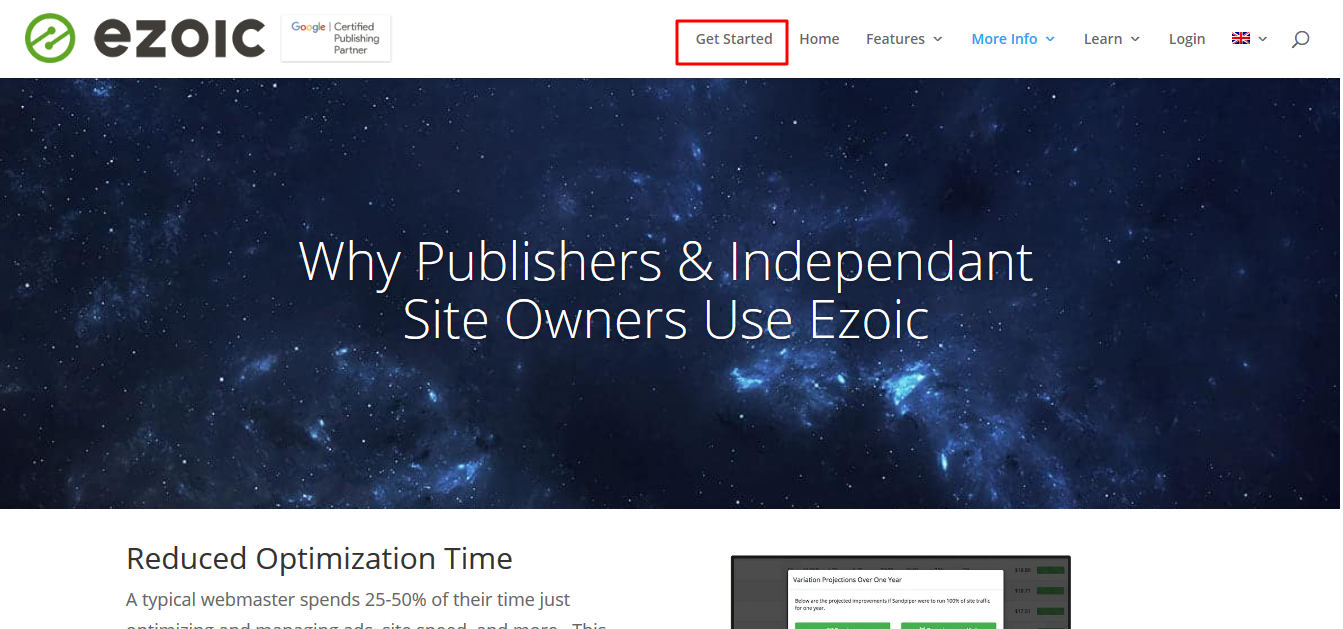Select More Info navigation item

[x=1004, y=39]
